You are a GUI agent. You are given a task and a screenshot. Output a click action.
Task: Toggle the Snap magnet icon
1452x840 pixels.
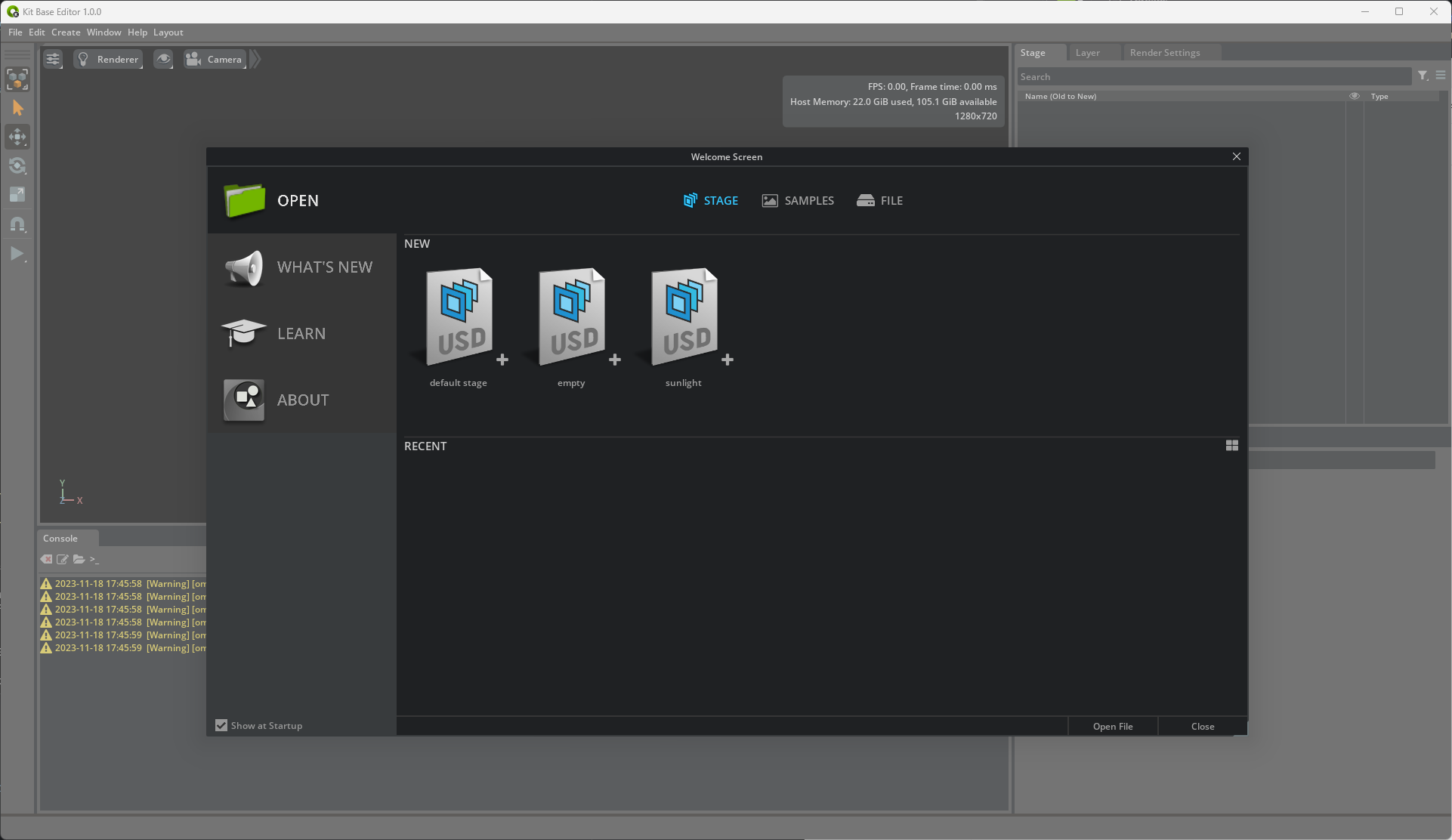click(17, 224)
